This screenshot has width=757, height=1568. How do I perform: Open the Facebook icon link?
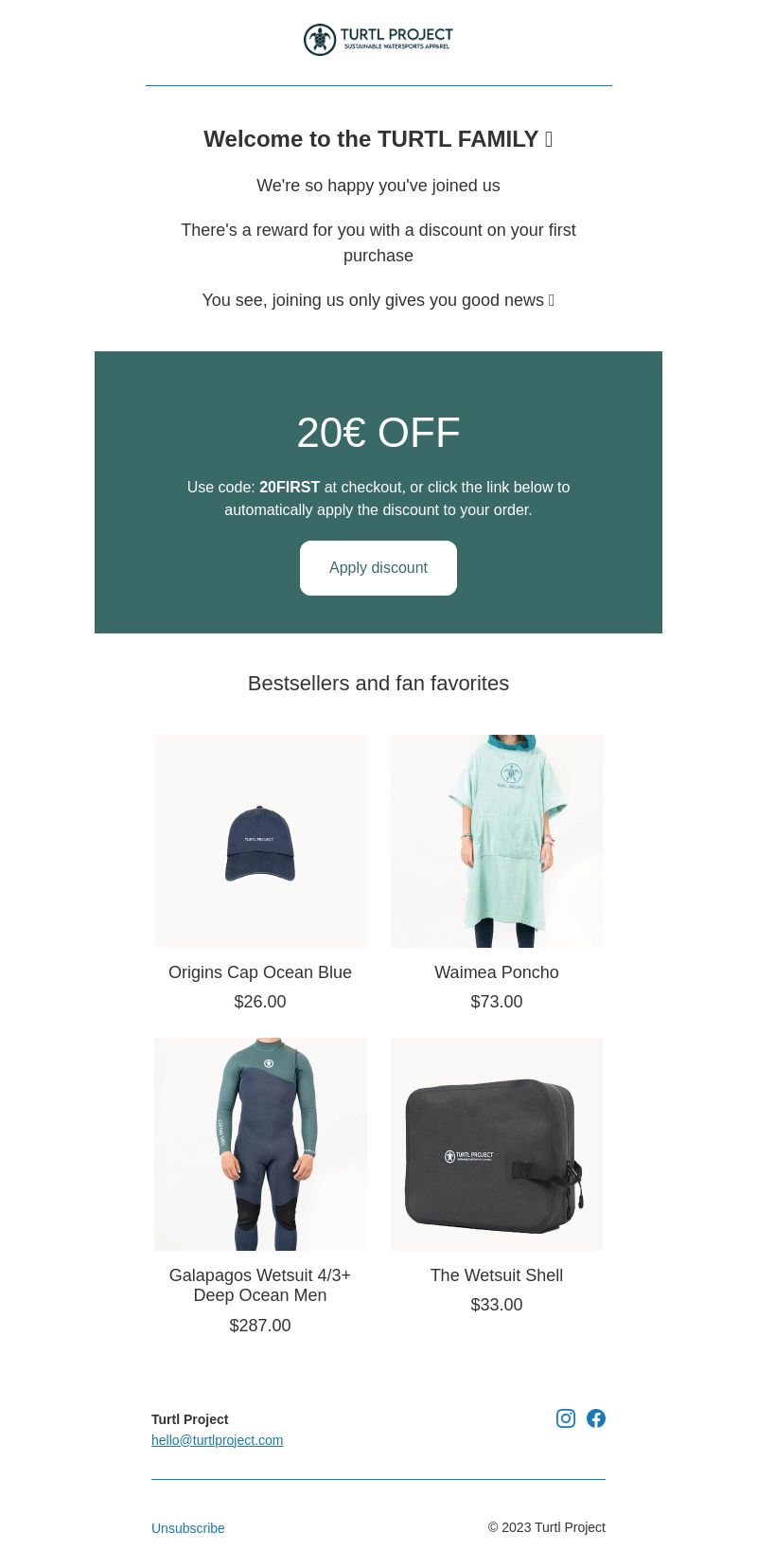(x=596, y=1417)
